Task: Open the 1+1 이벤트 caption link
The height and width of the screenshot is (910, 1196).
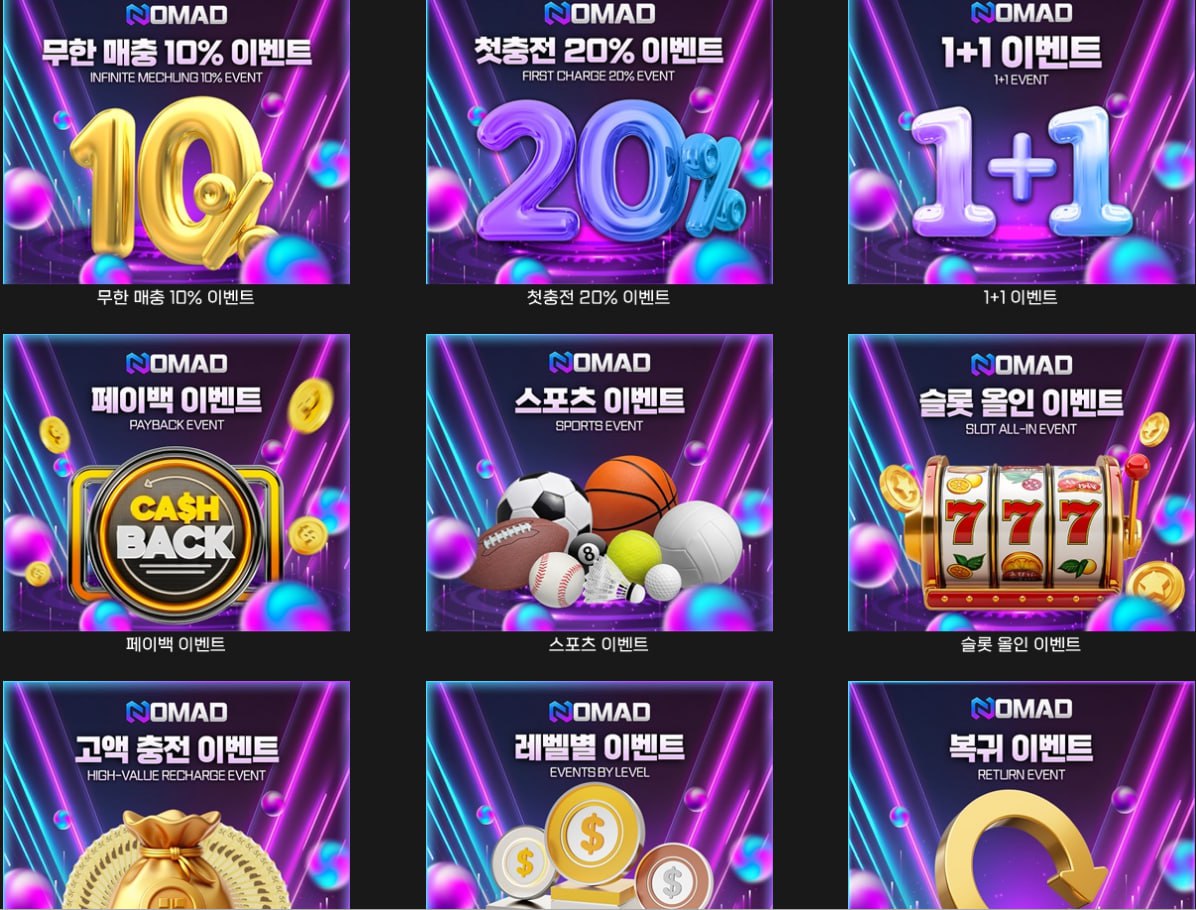Action: click(x=1021, y=297)
